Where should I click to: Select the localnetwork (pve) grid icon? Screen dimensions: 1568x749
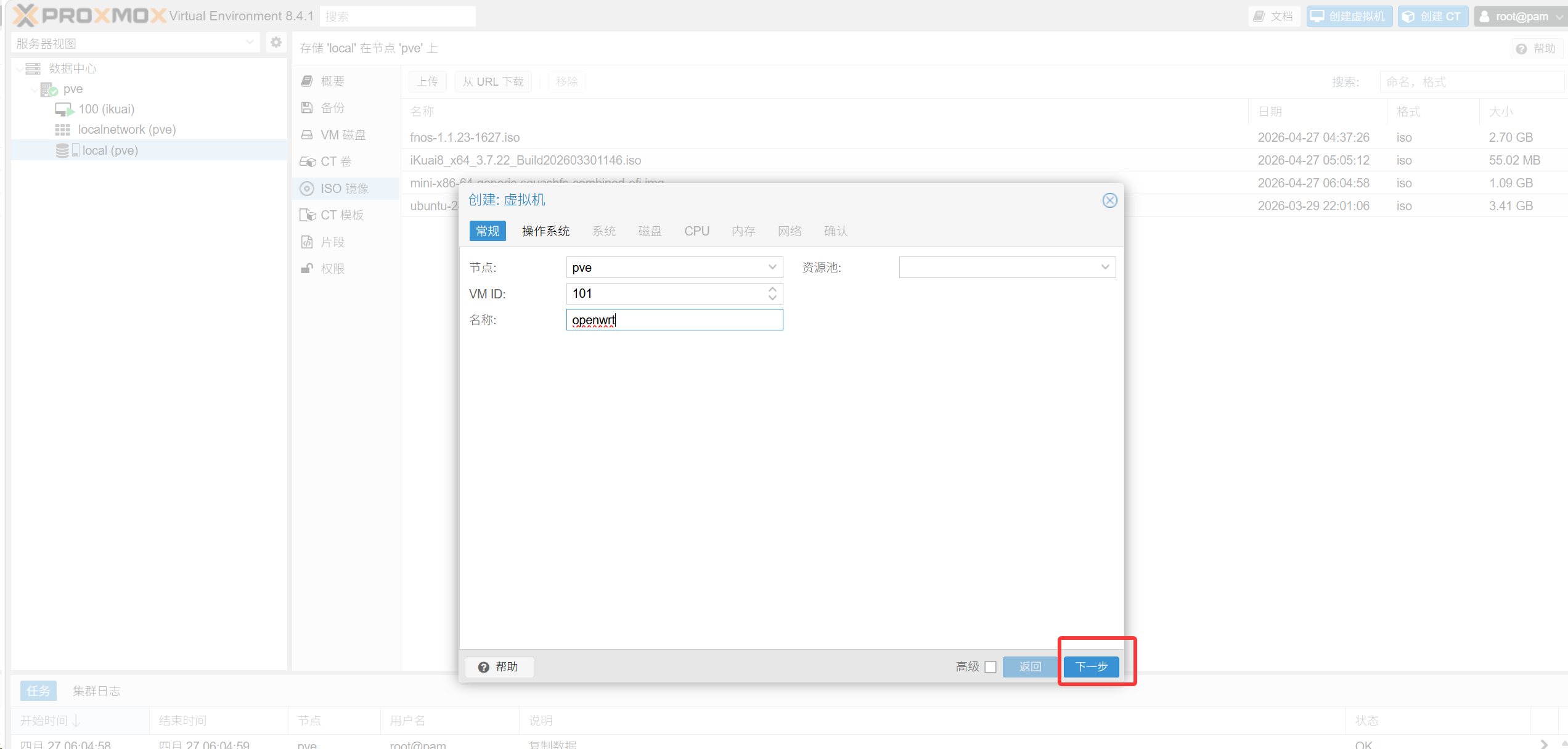pyautogui.click(x=62, y=130)
